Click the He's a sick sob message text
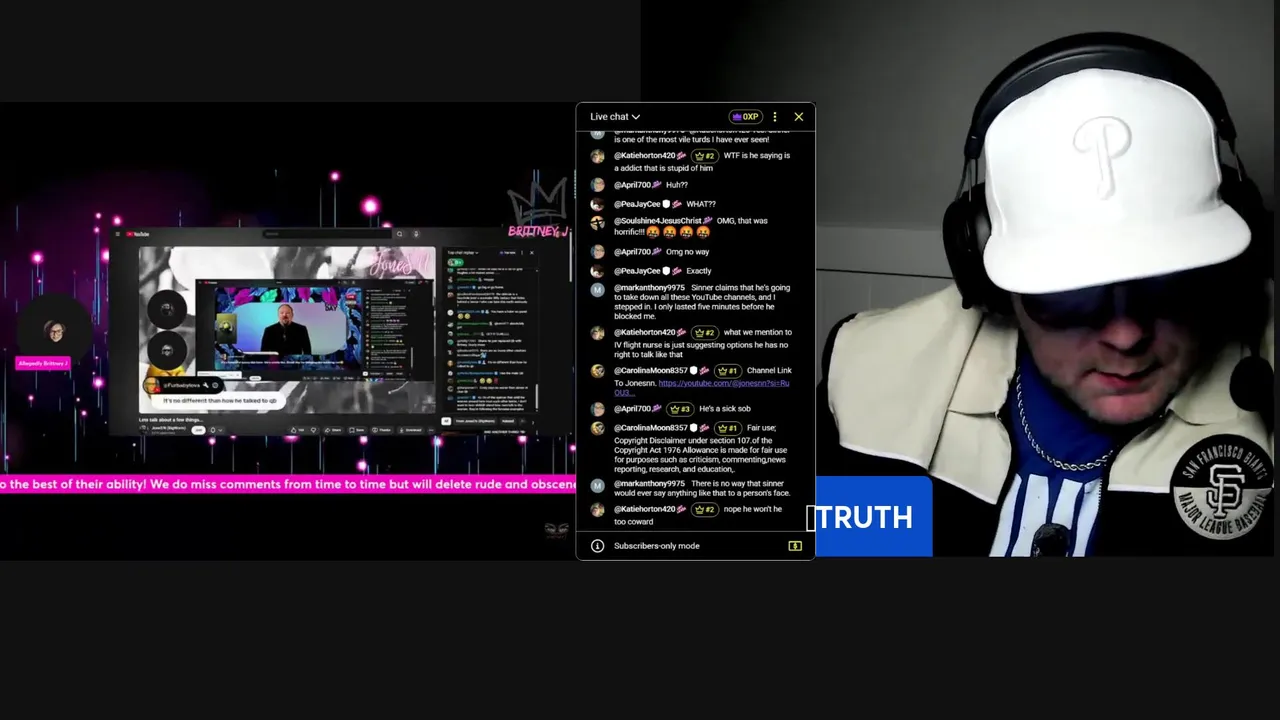 click(725, 409)
